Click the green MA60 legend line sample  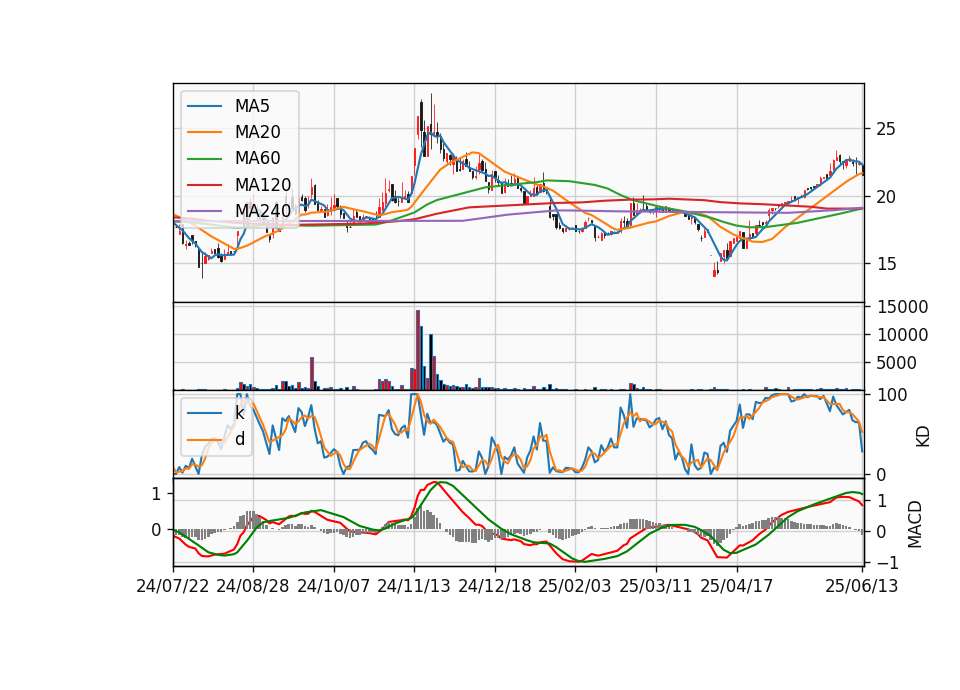204,159
